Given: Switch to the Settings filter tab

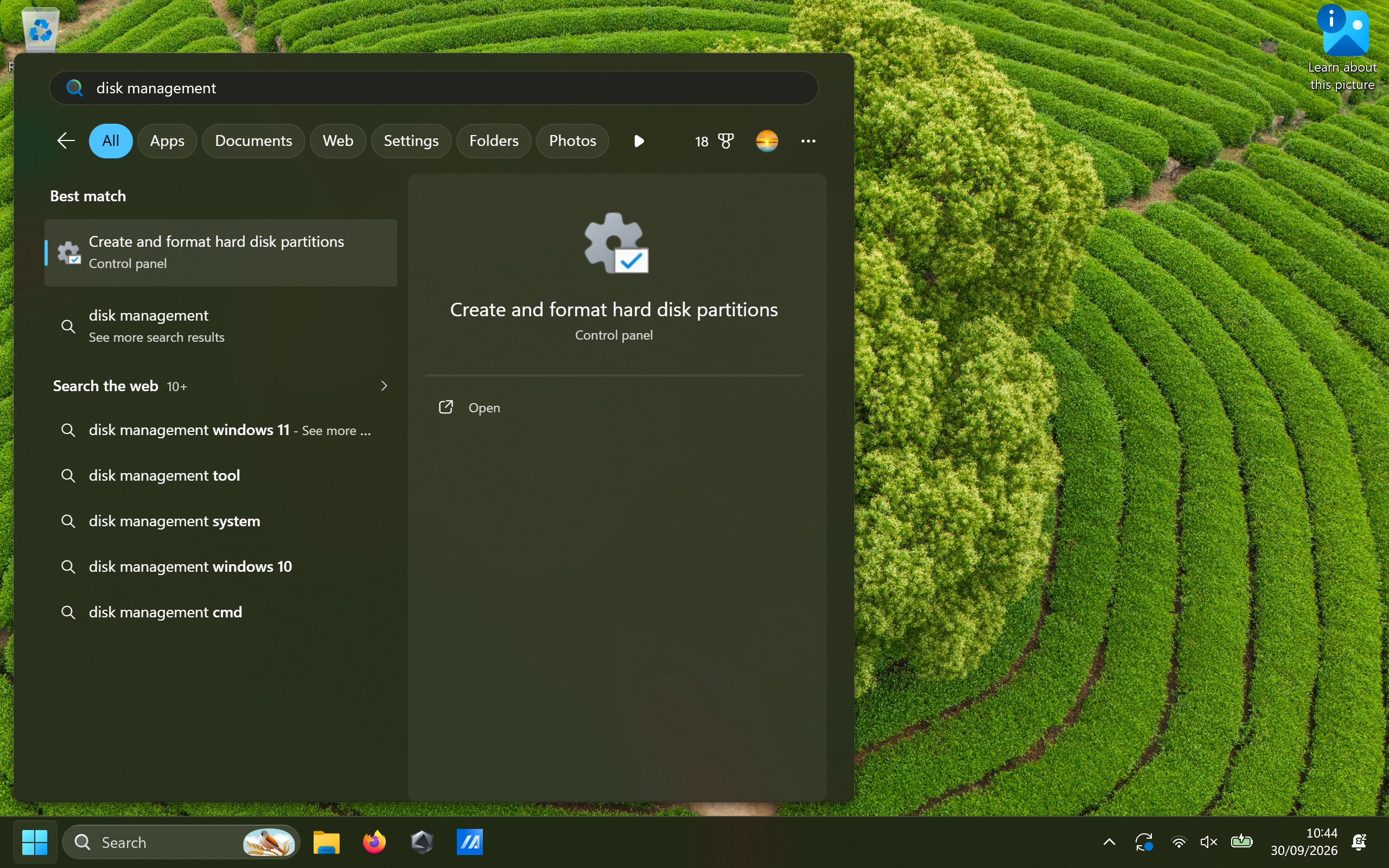Looking at the screenshot, I should [411, 141].
